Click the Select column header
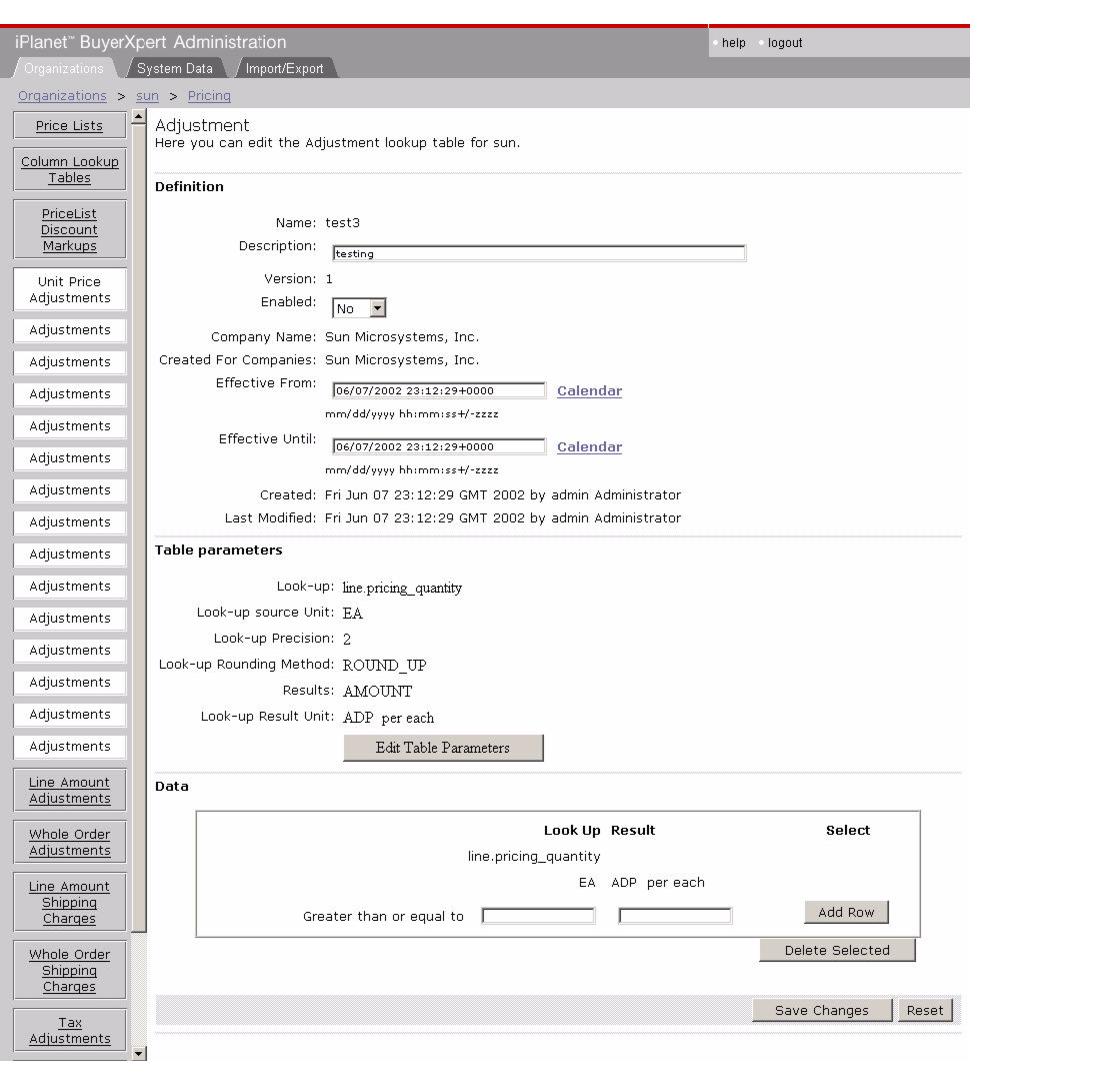 (x=847, y=830)
